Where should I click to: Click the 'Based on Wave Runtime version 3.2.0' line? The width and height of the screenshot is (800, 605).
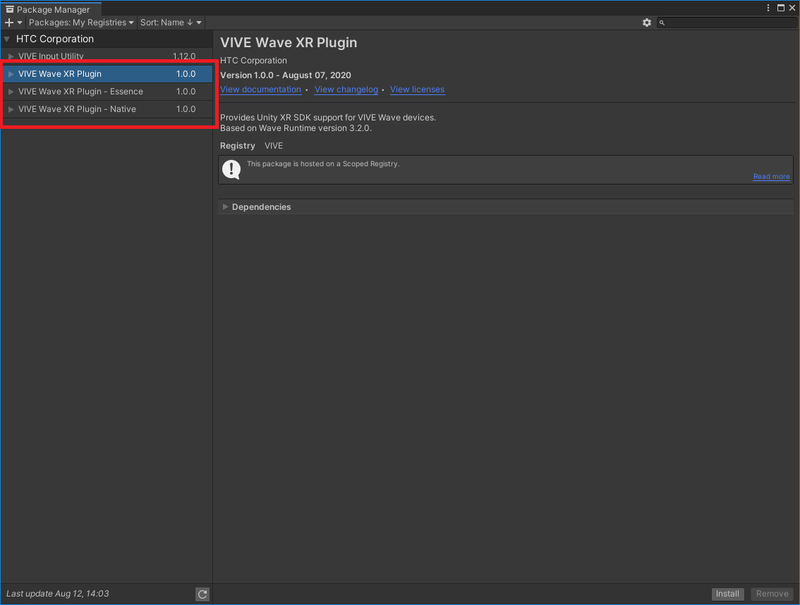(295, 128)
